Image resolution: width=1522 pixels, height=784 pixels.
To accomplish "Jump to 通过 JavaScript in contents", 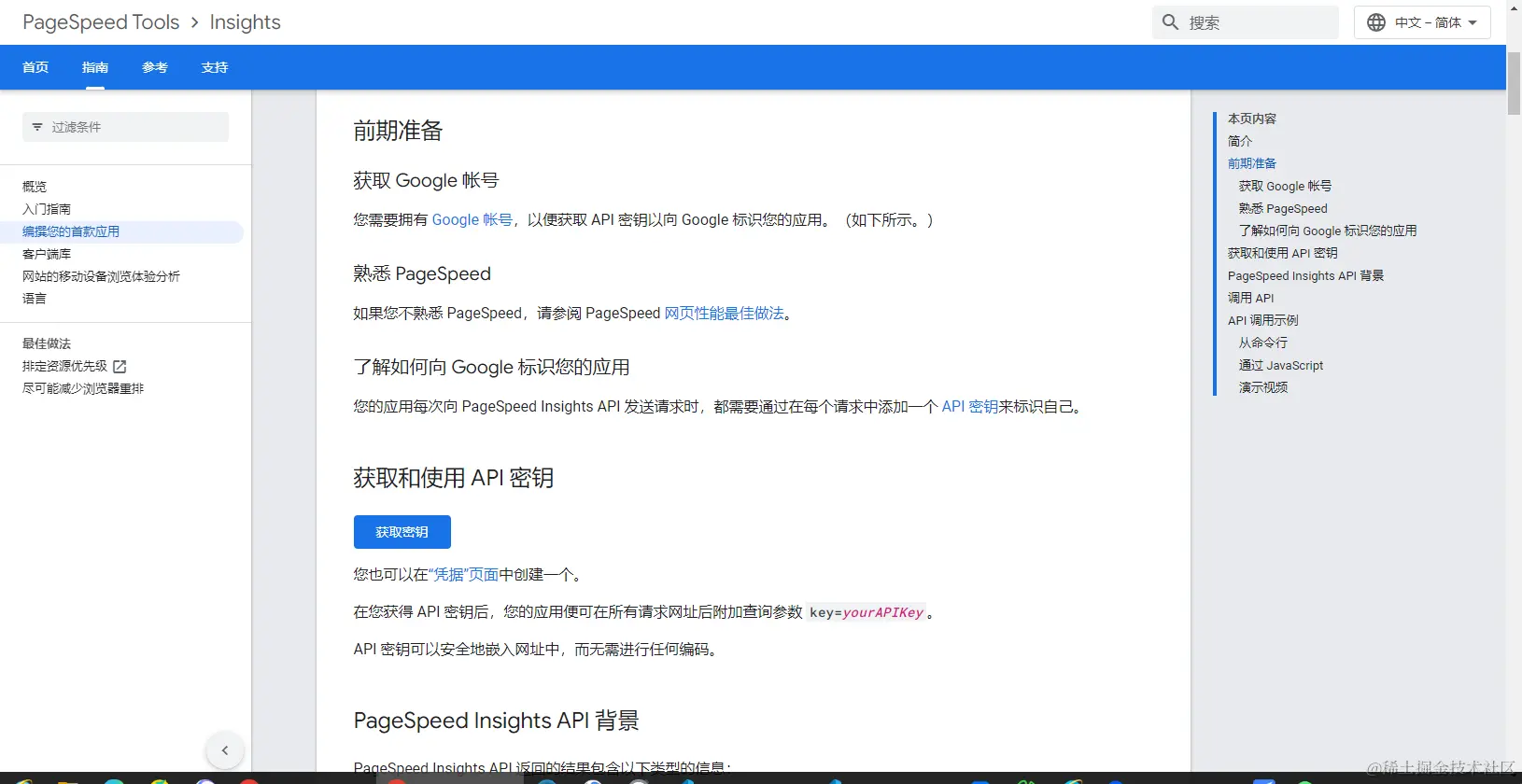I will click(x=1281, y=365).
